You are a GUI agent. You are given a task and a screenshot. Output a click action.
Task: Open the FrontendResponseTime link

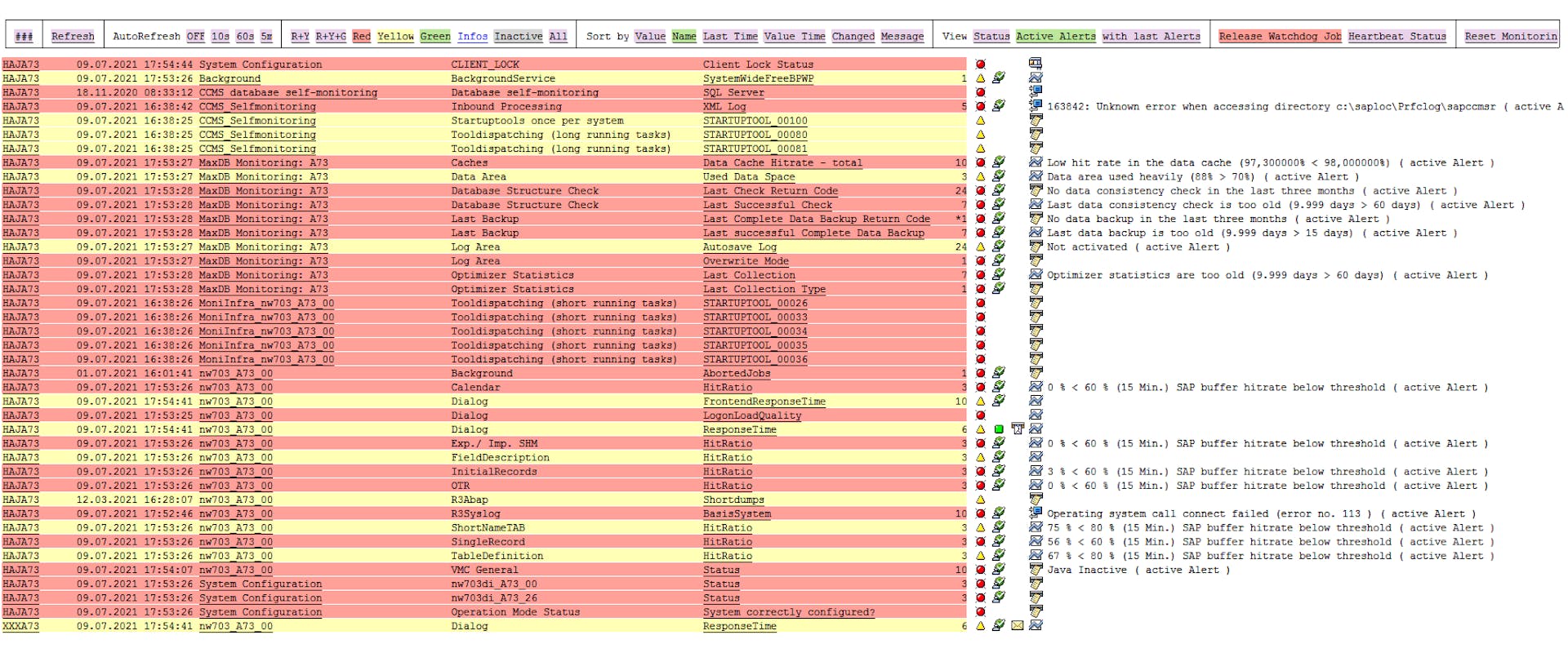point(764,402)
